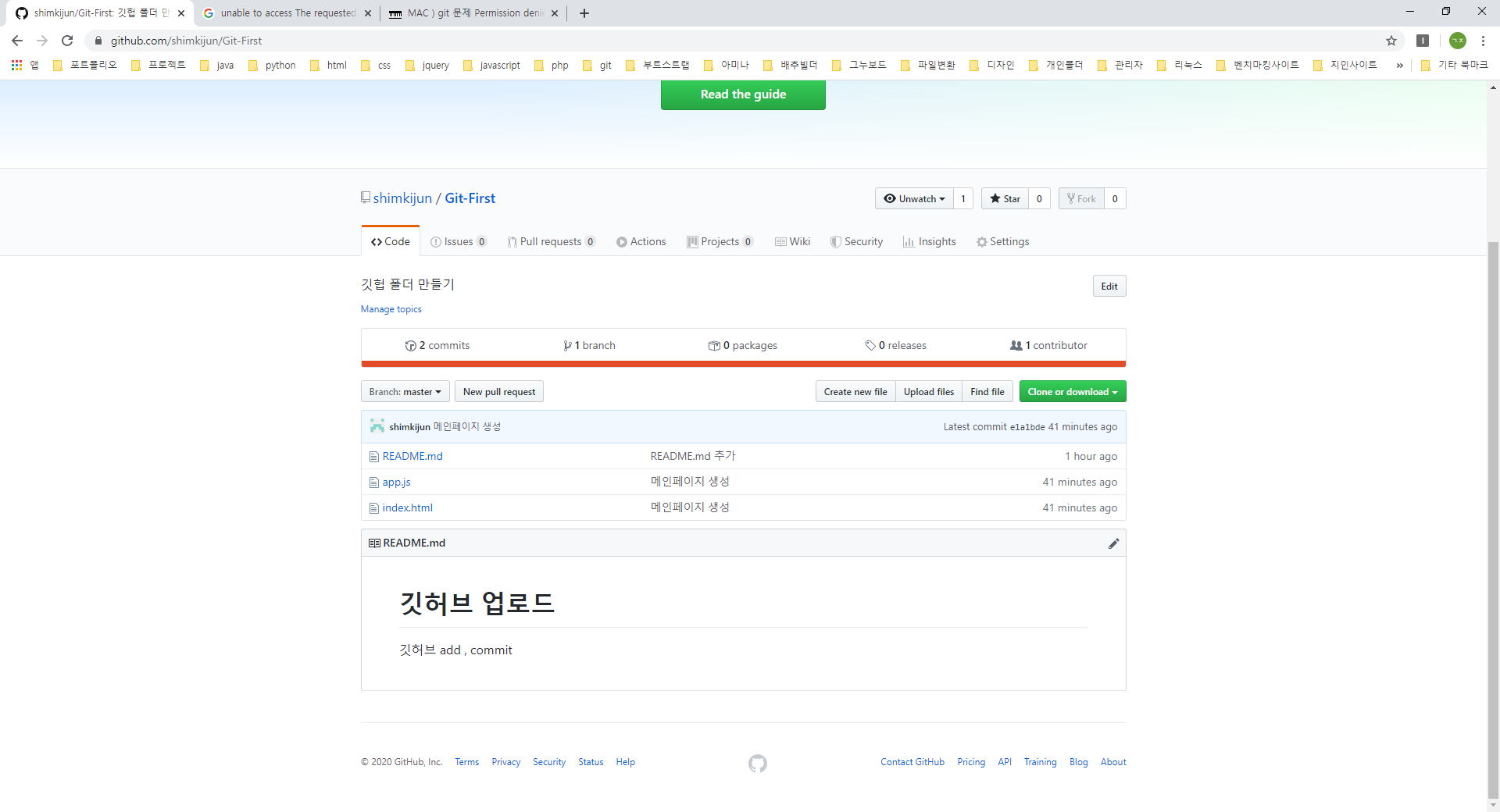The width and height of the screenshot is (1500, 812).
Task: Open the Actions tab
Action: 641,242
